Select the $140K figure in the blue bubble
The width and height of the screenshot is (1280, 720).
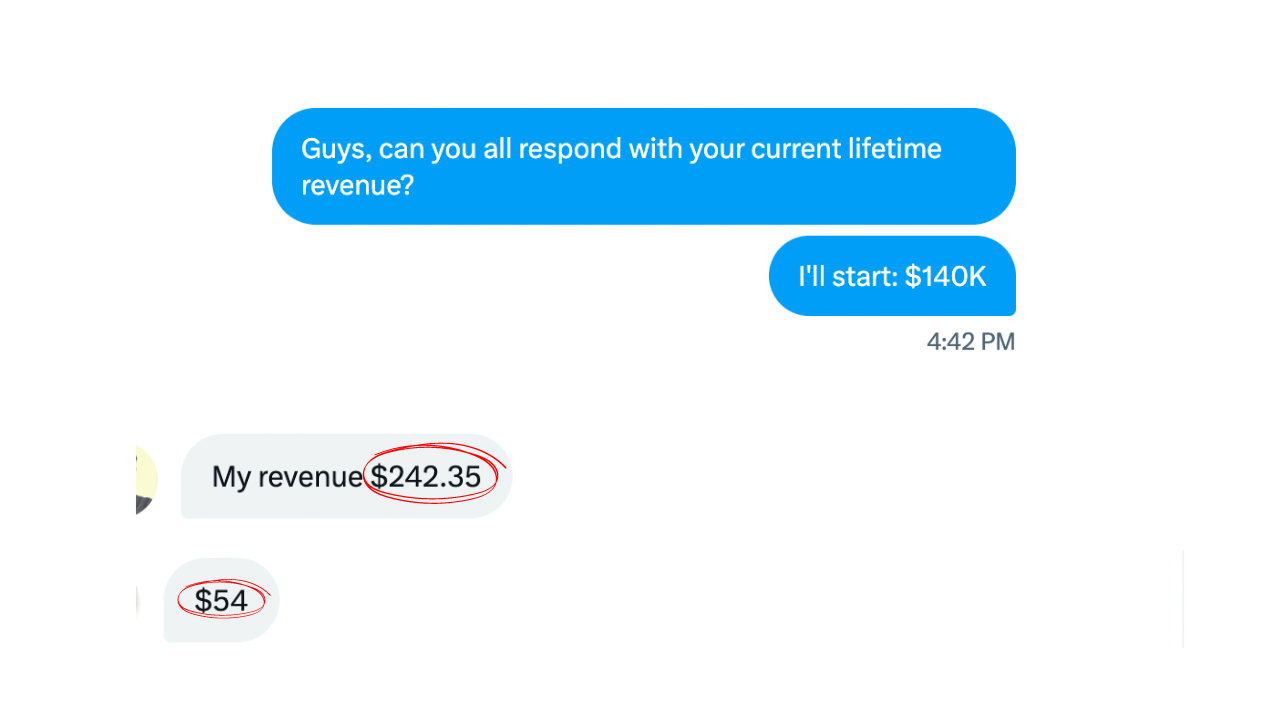tap(945, 276)
